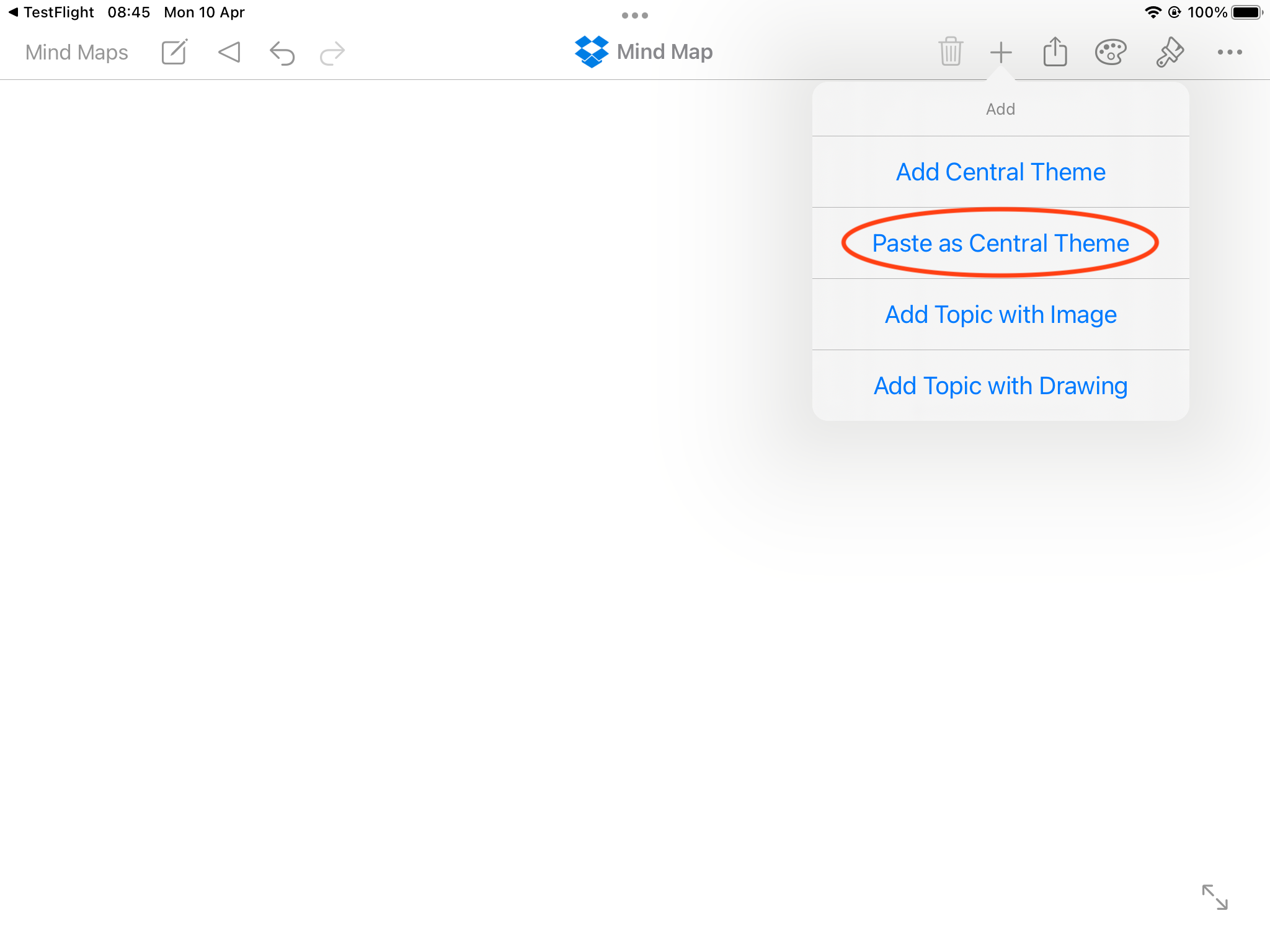Tap the Dropbox logo icon
The height and width of the screenshot is (952, 1270).
(592, 51)
